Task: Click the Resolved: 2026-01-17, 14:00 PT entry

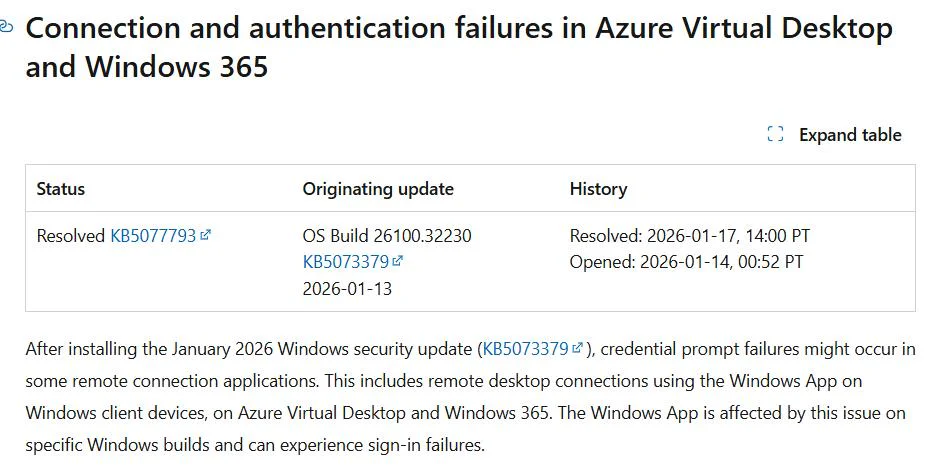Action: [689, 237]
